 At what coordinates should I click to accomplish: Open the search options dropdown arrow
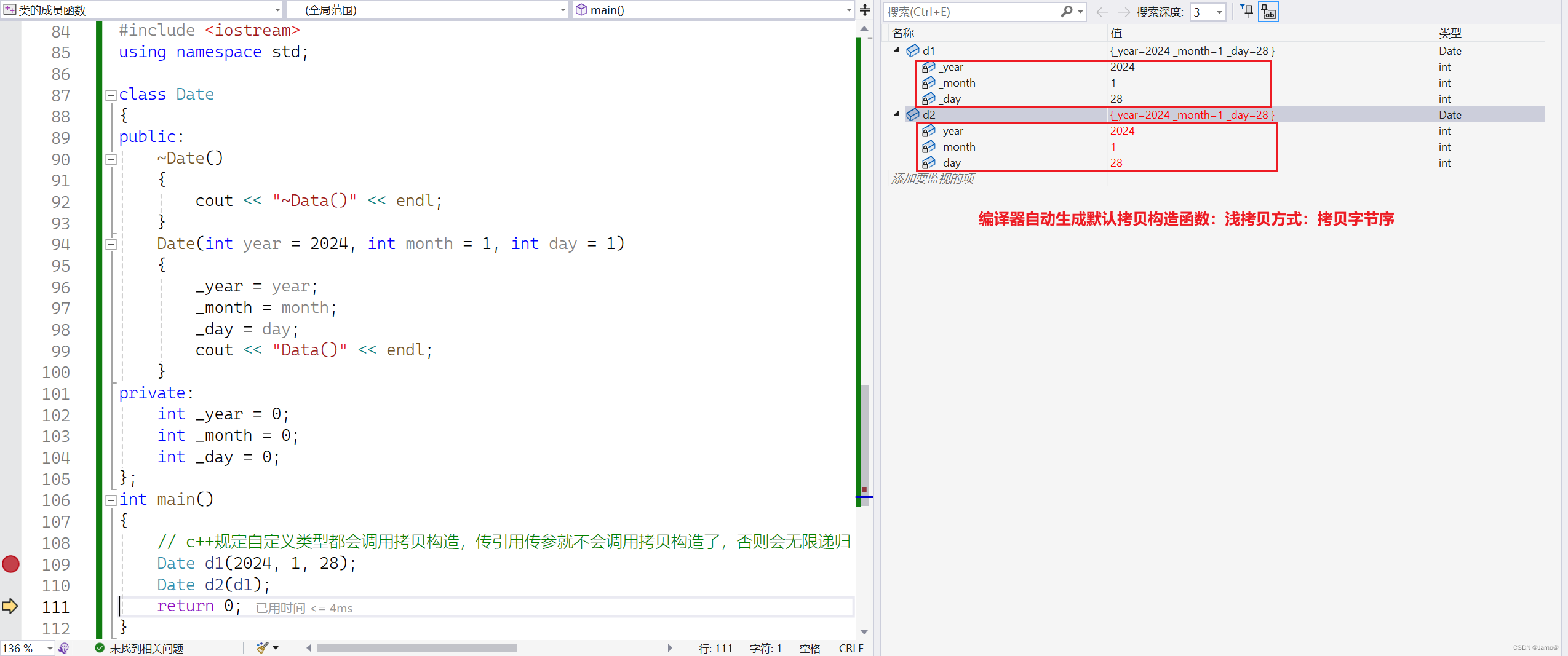(x=1080, y=12)
